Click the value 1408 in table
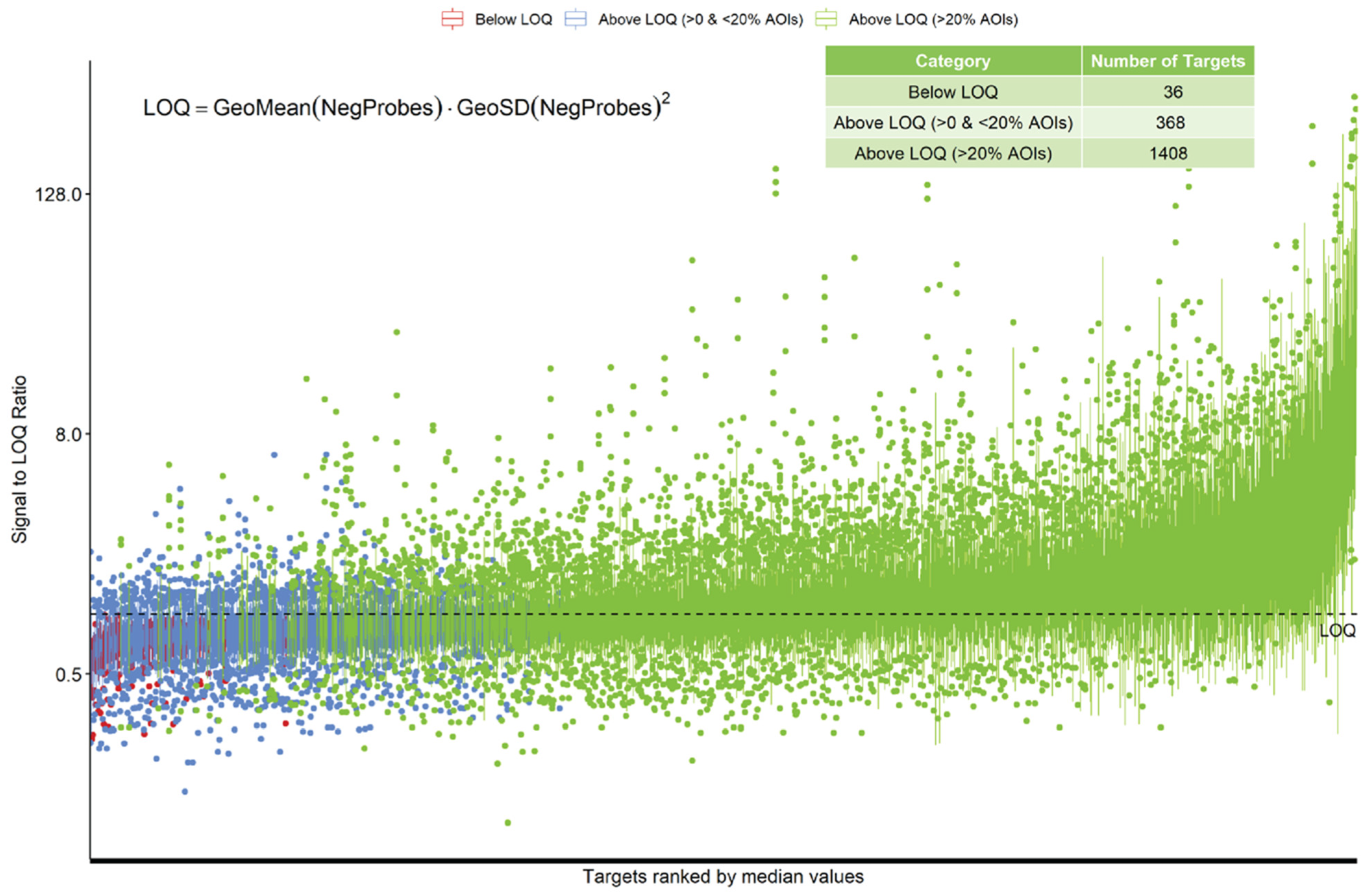1371x896 pixels. 1168,153
